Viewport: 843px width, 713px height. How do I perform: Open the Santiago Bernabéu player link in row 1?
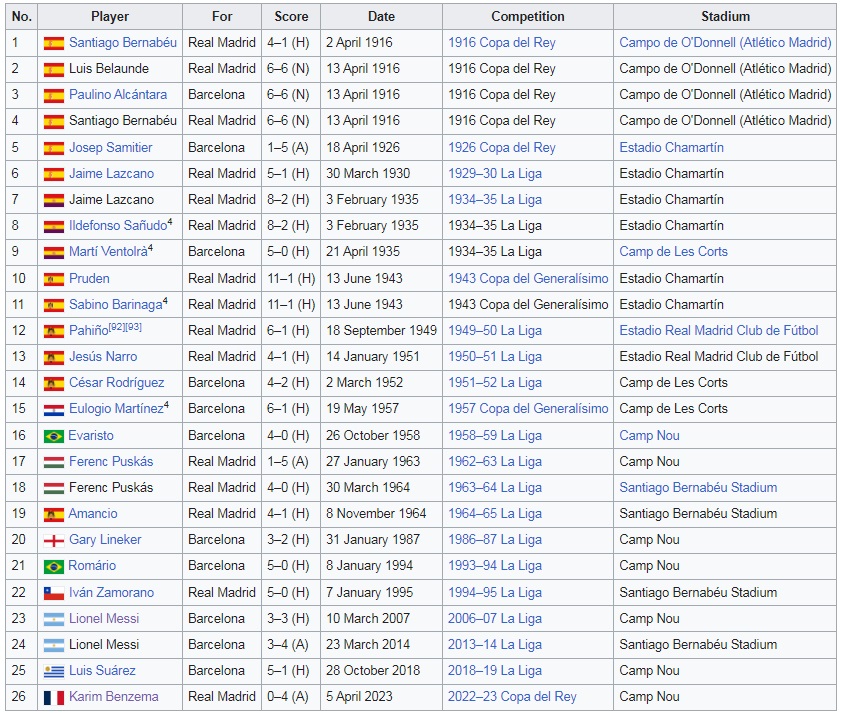[x=123, y=42]
